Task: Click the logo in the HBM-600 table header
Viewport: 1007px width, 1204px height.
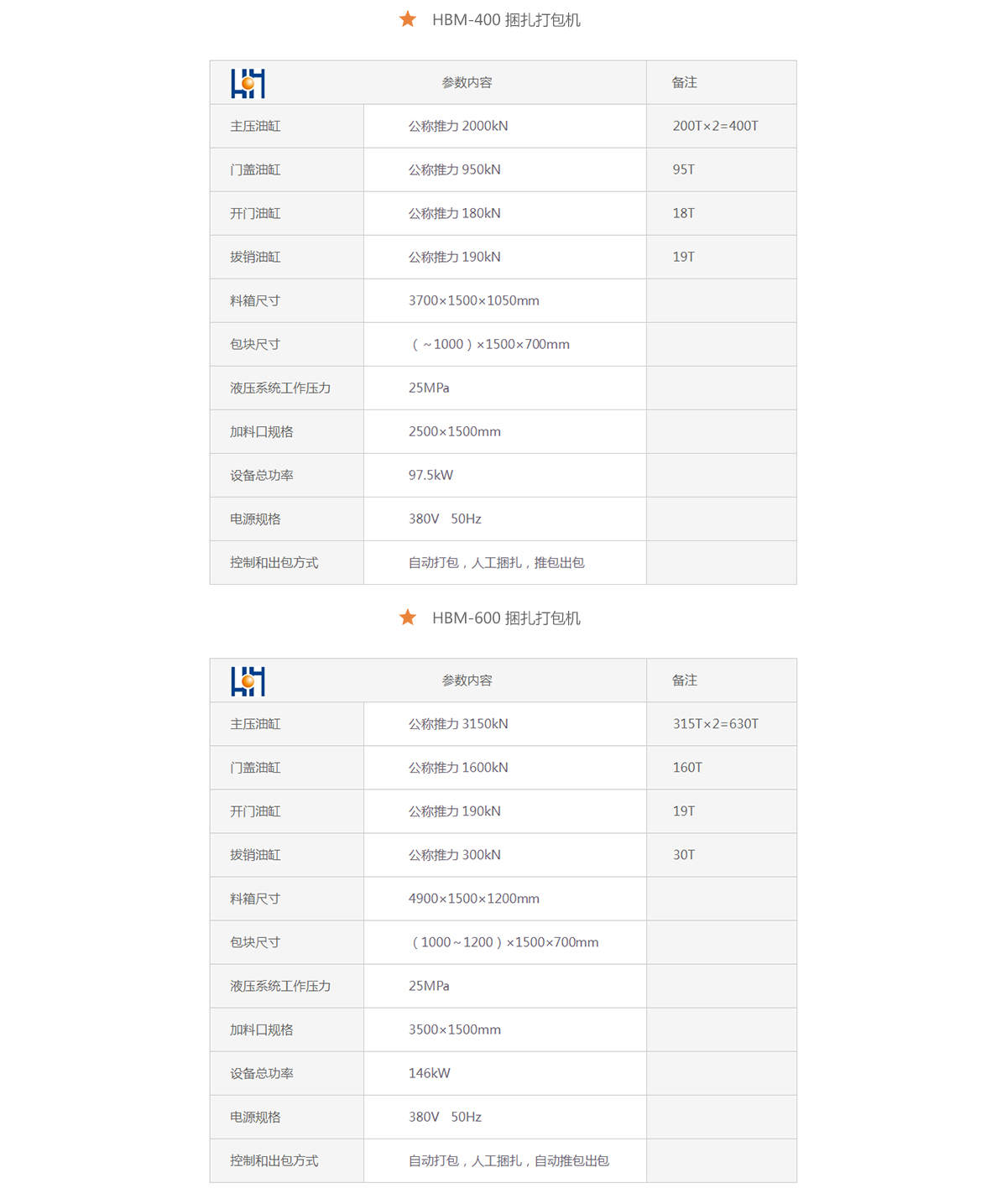Action: click(248, 681)
